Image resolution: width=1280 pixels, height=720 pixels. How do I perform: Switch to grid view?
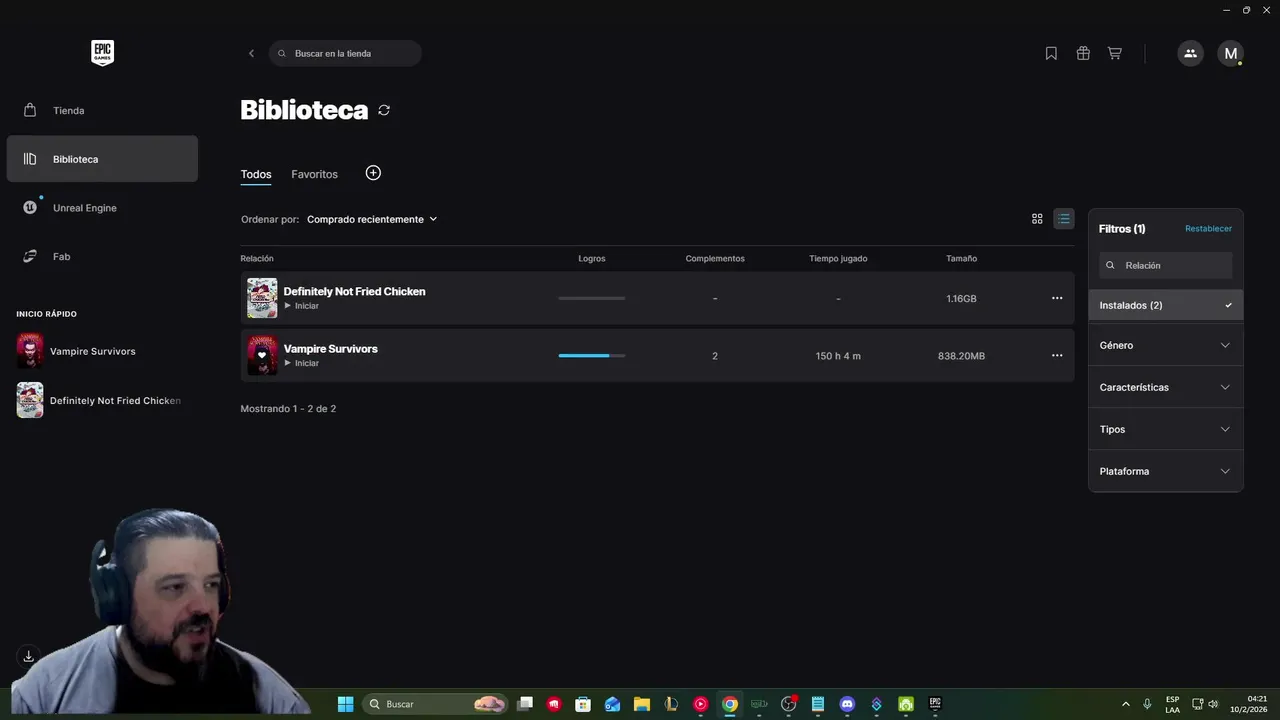pyautogui.click(x=1037, y=219)
